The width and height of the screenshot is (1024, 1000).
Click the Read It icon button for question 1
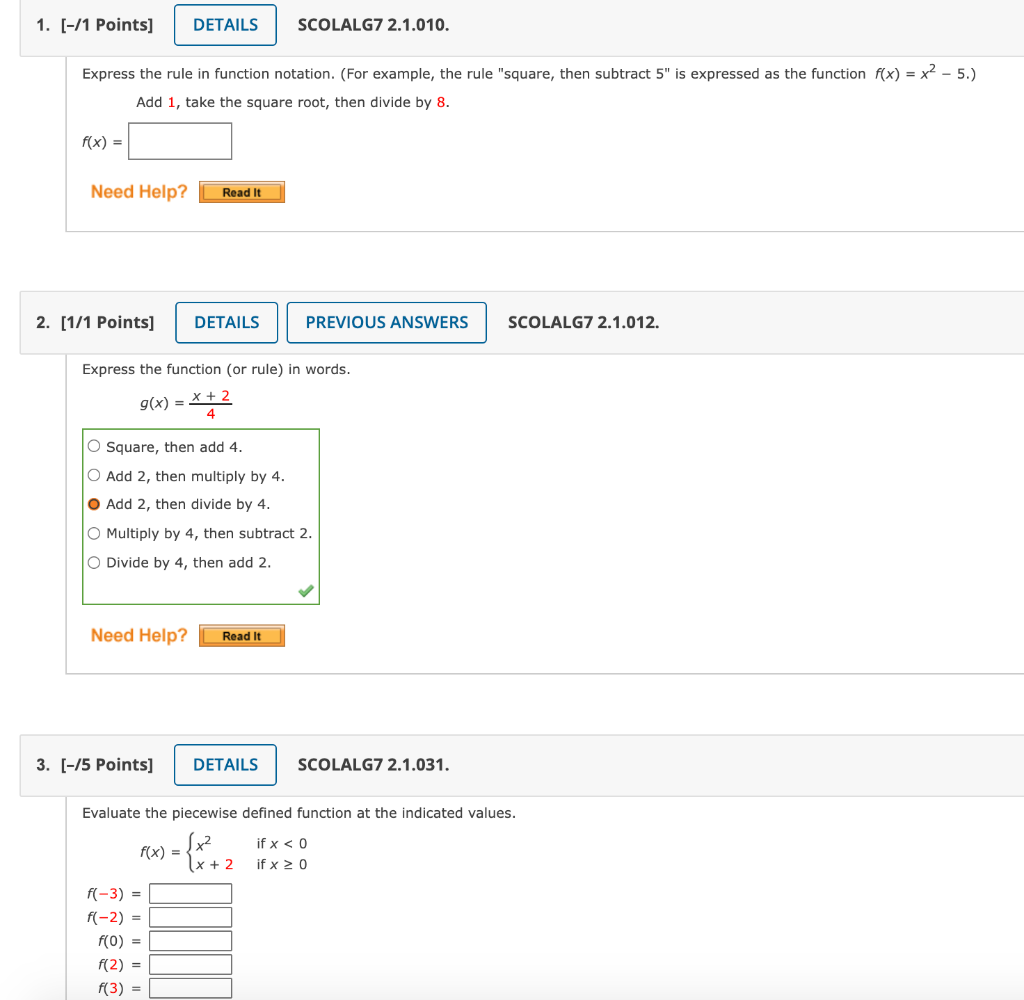coord(241,191)
